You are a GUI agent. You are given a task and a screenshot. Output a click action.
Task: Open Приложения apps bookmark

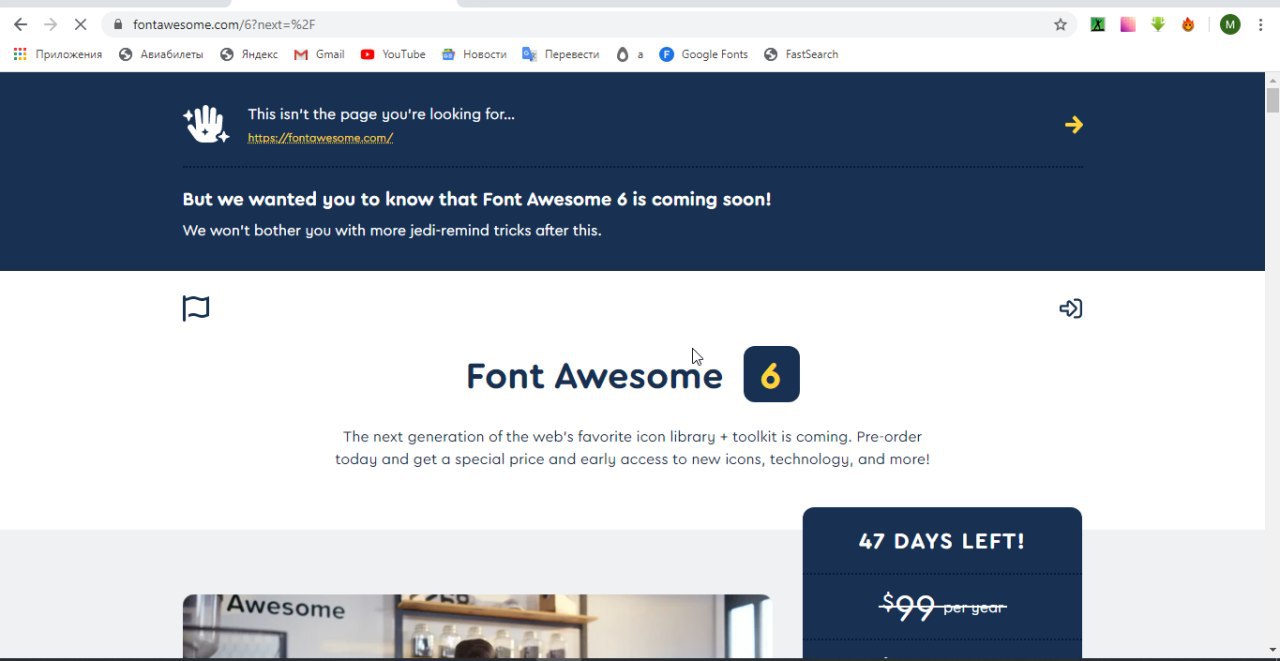[58, 54]
